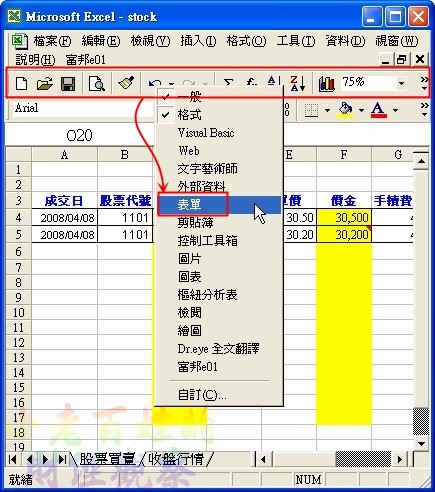
Task: Apply the yellow fill color bucket
Action: click(345, 110)
